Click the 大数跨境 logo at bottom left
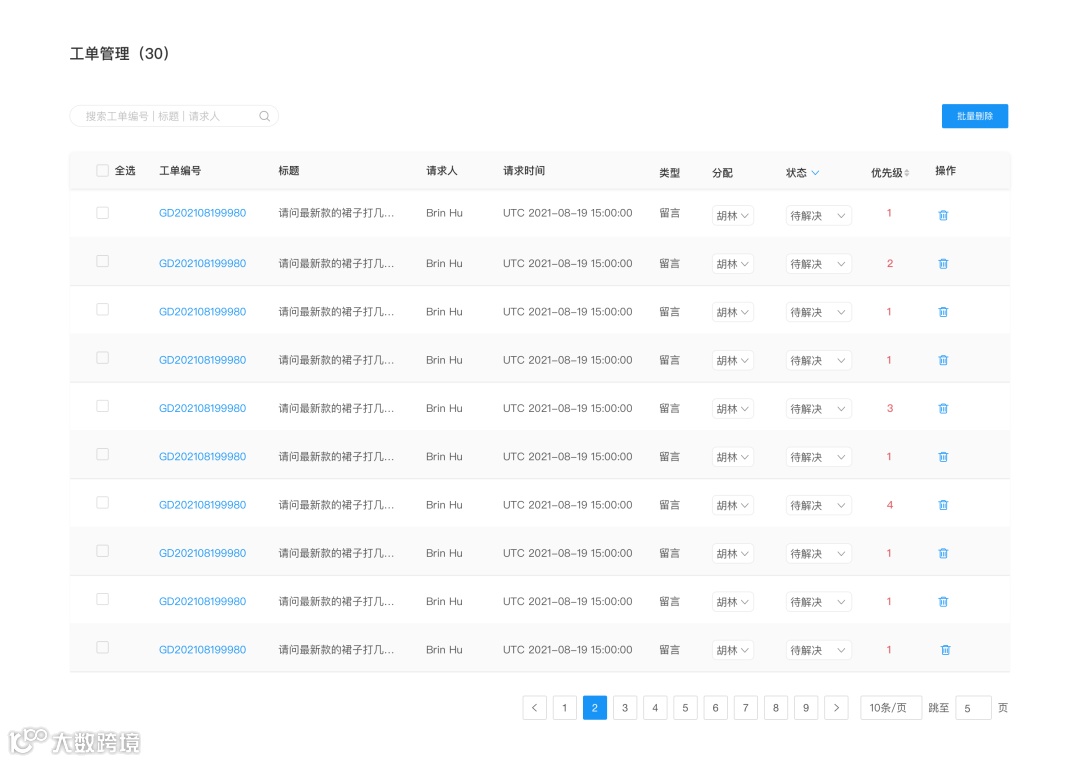 pos(74,742)
